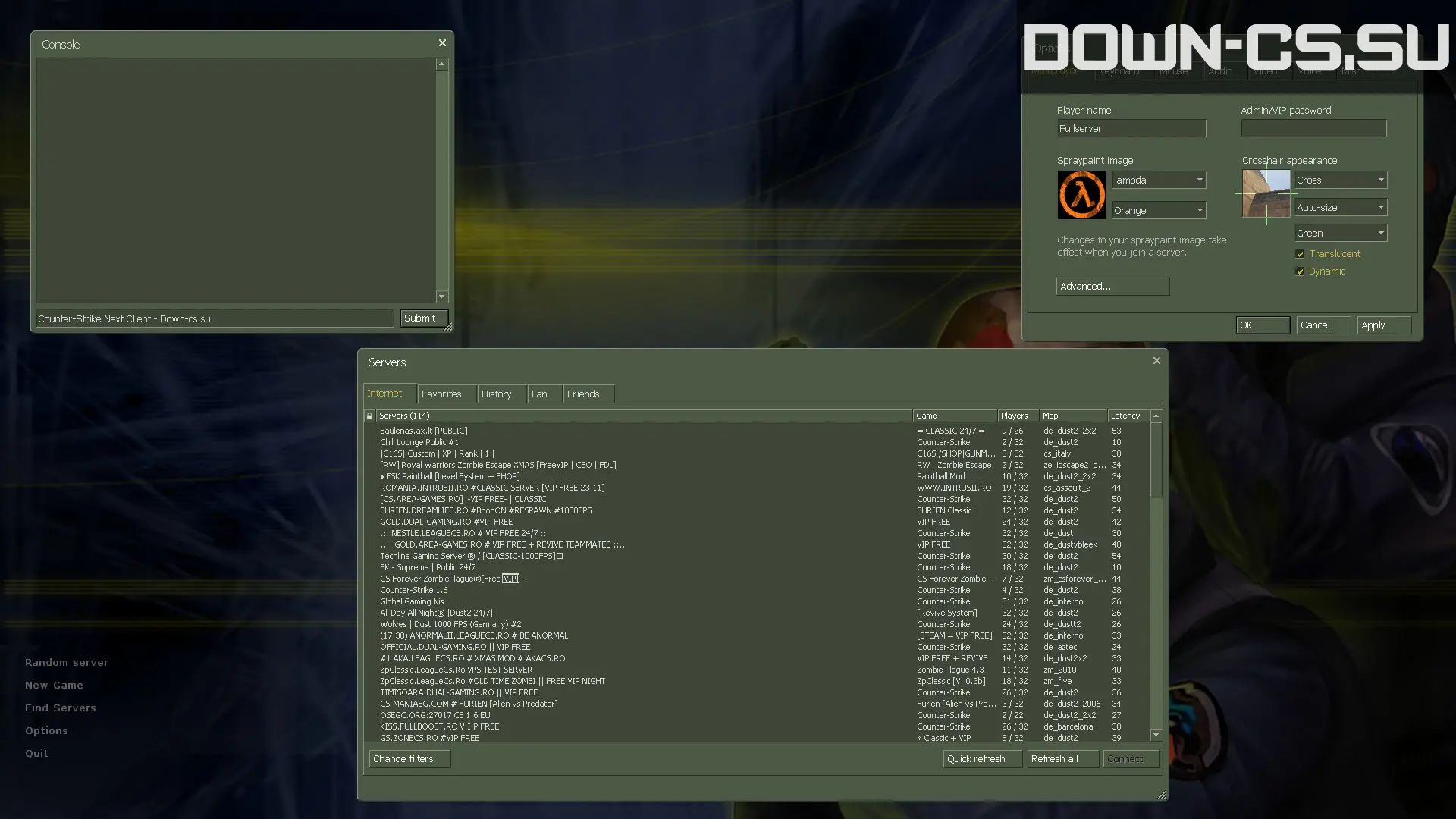The height and width of the screenshot is (819, 1456).
Task: Click the server list scroll up arrow
Action: click(1156, 416)
